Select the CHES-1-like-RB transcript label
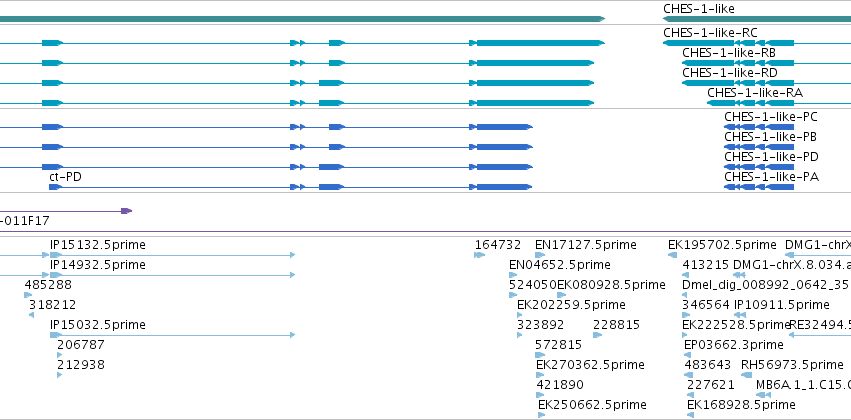 click(x=729, y=53)
